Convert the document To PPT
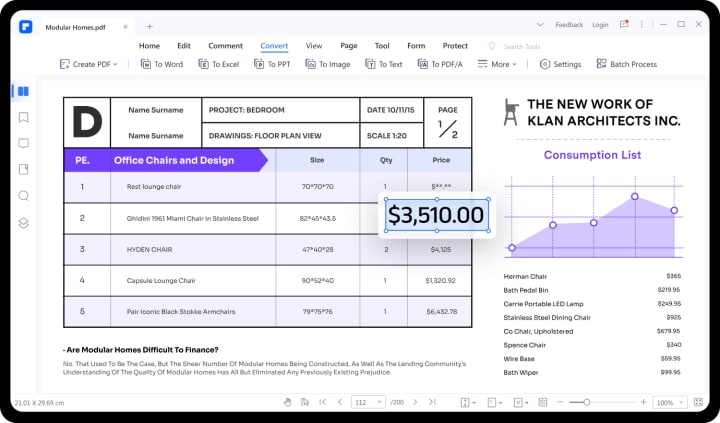Screen dimensions: 720x423 point(272,64)
